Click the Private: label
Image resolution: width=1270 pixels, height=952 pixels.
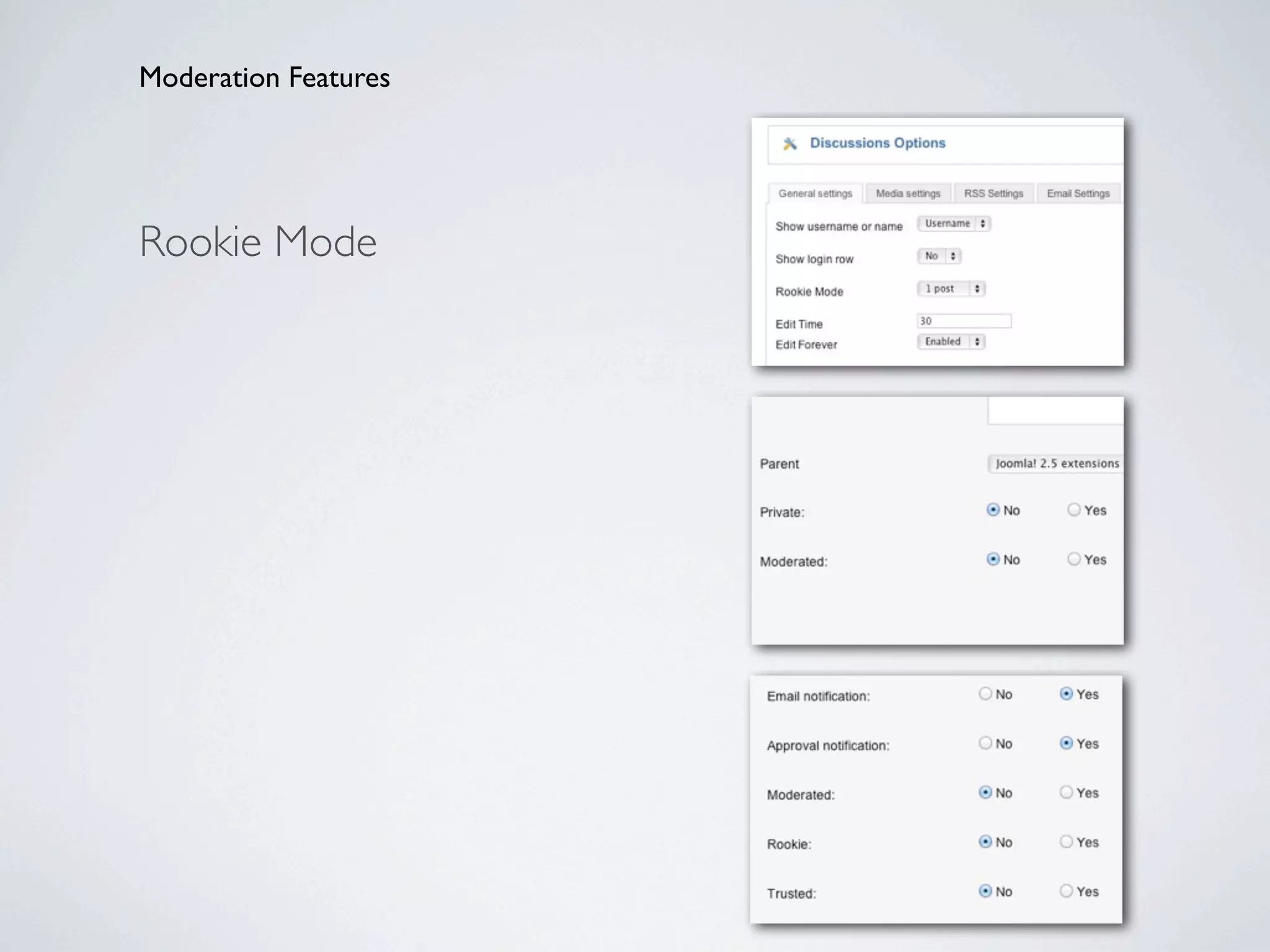tap(782, 512)
